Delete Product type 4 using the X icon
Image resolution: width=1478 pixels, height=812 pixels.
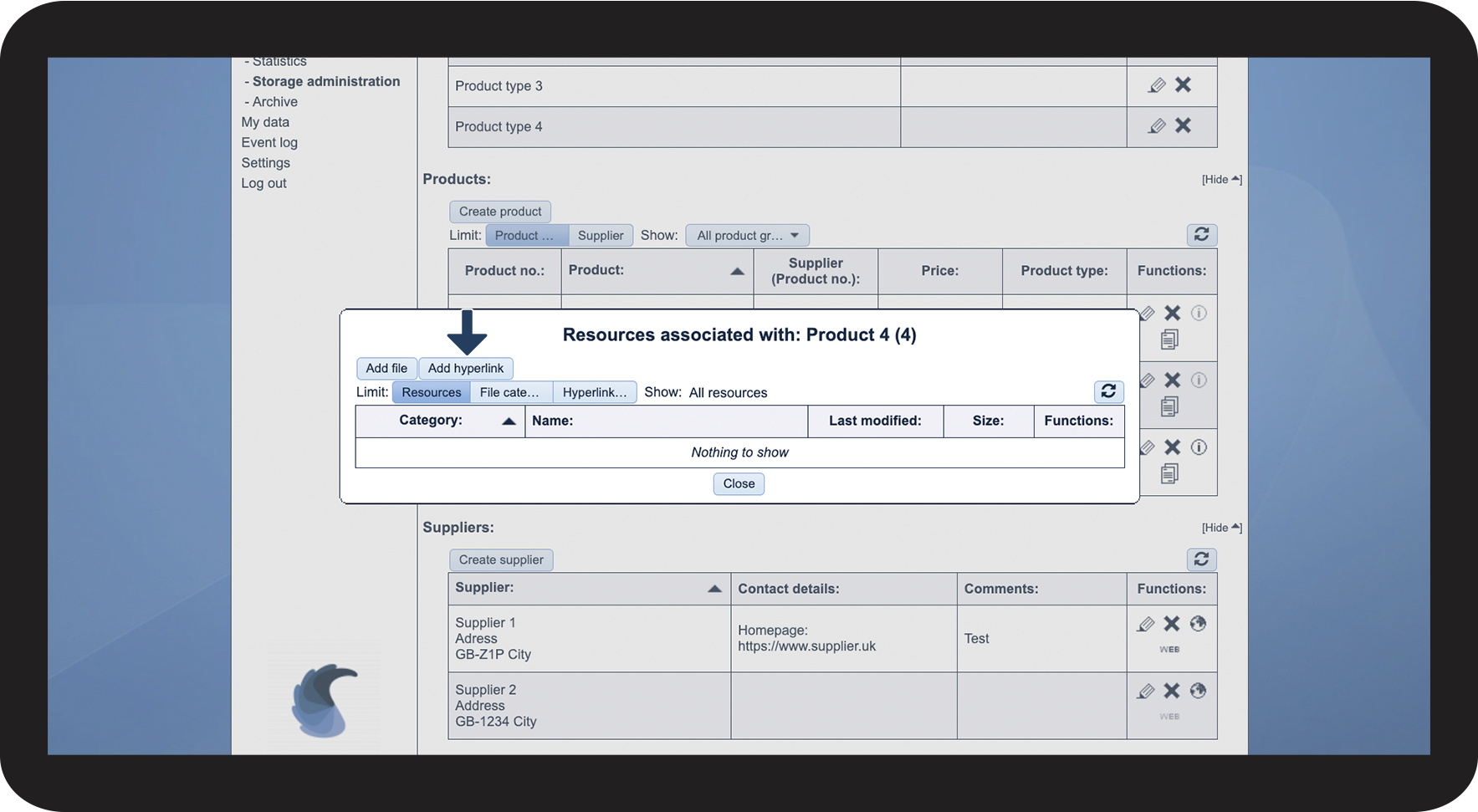pos(1183,125)
